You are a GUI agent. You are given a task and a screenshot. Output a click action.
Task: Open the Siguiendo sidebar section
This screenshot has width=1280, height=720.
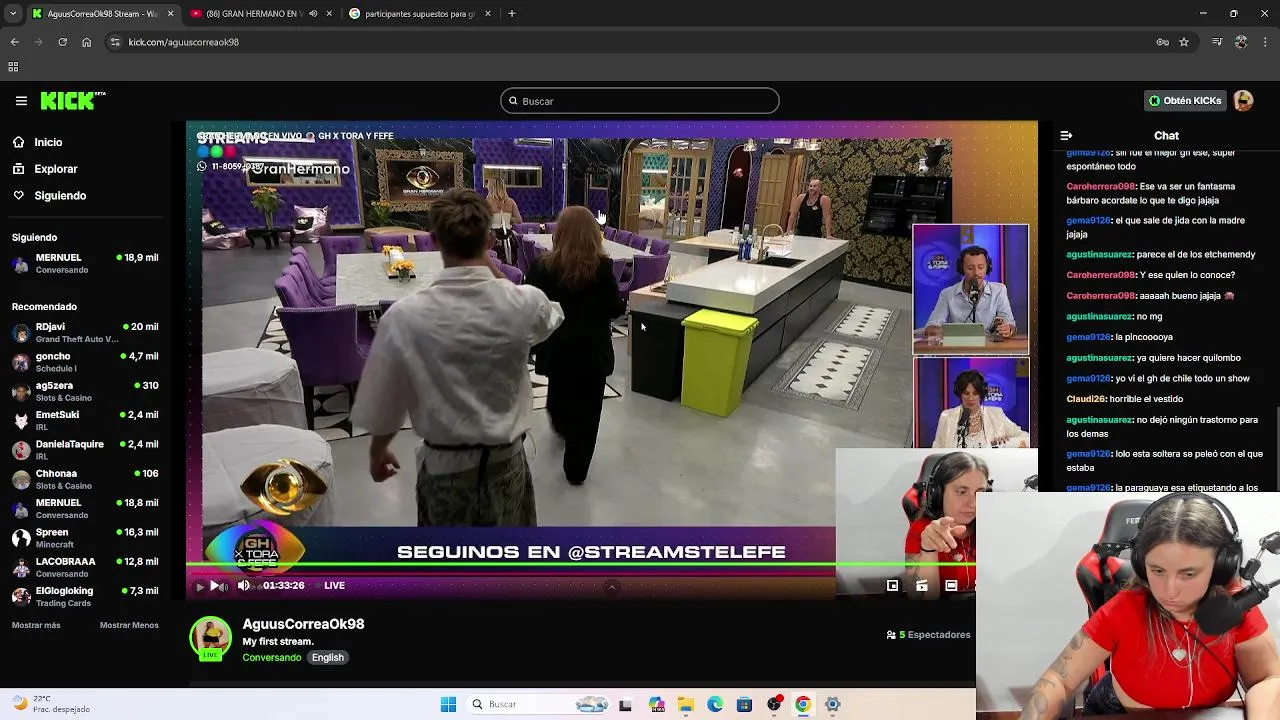(x=60, y=196)
